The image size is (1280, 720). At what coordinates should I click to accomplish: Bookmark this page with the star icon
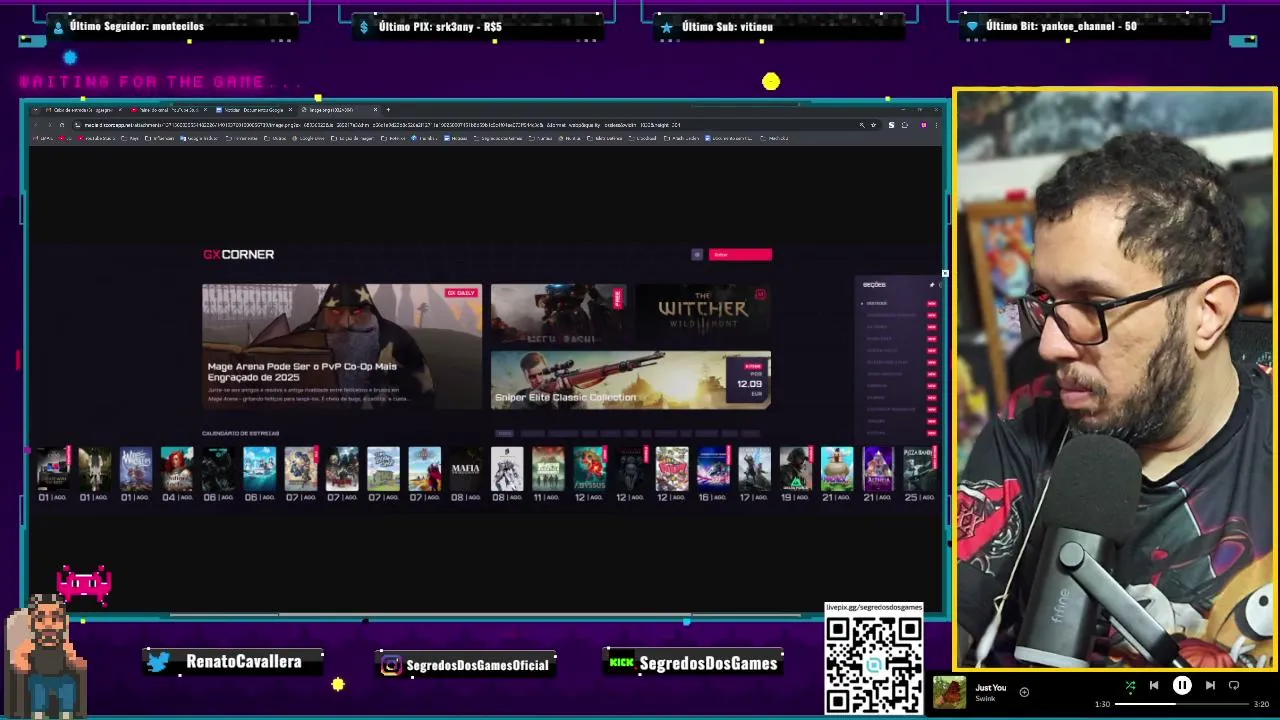(x=873, y=125)
